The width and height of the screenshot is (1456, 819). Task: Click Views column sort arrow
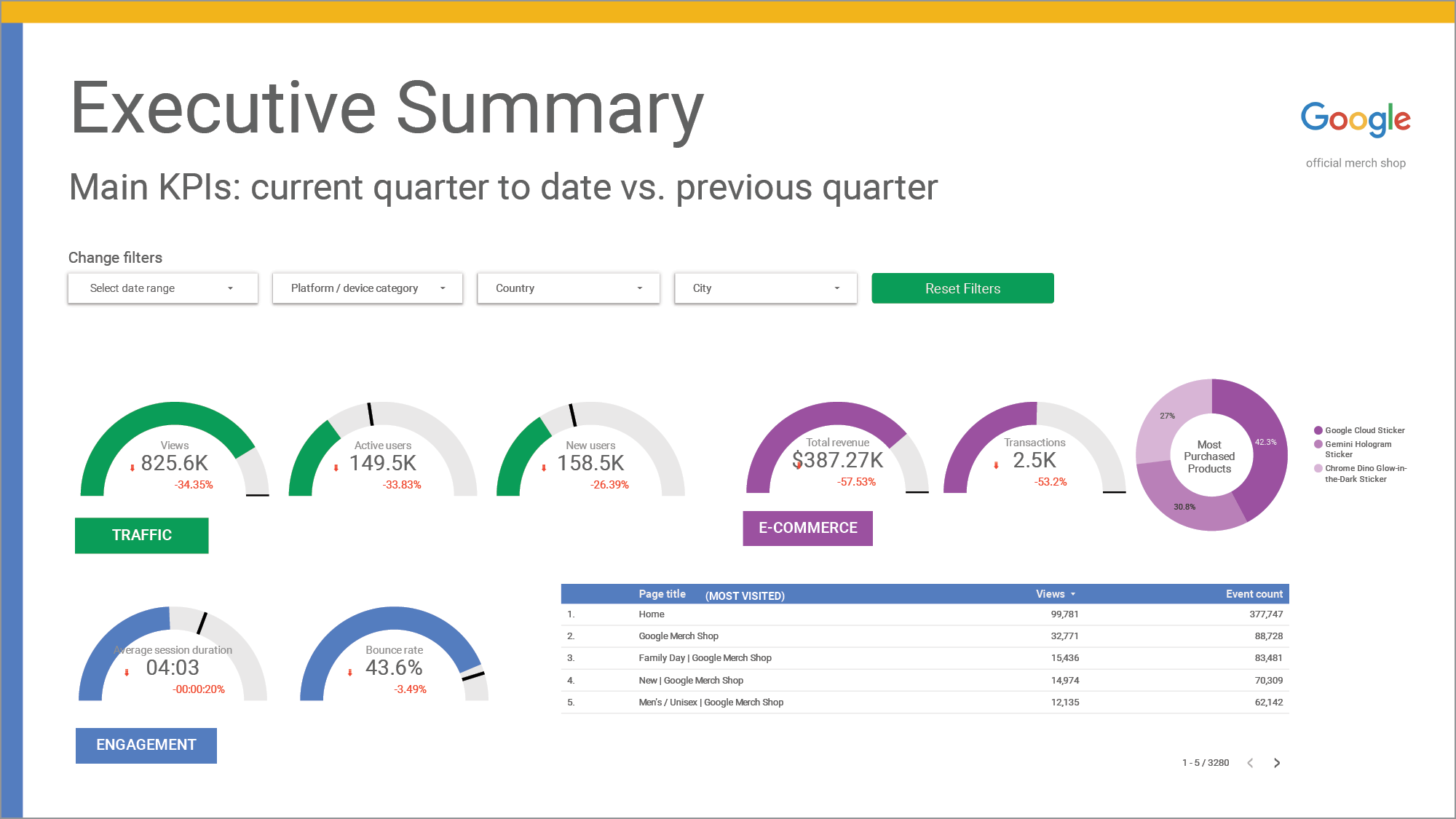pyautogui.click(x=1073, y=595)
